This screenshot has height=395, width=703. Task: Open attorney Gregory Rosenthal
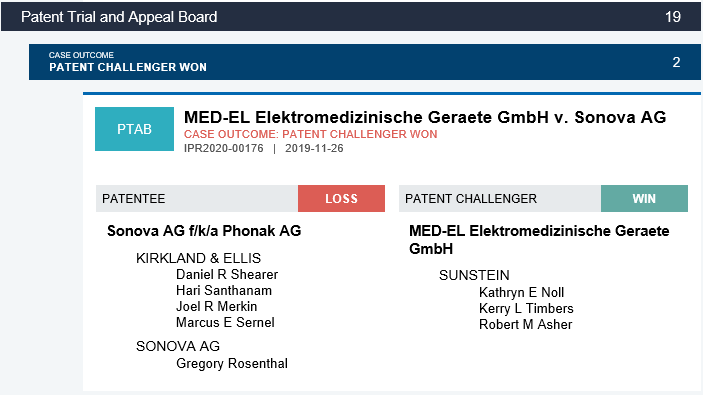point(232,363)
